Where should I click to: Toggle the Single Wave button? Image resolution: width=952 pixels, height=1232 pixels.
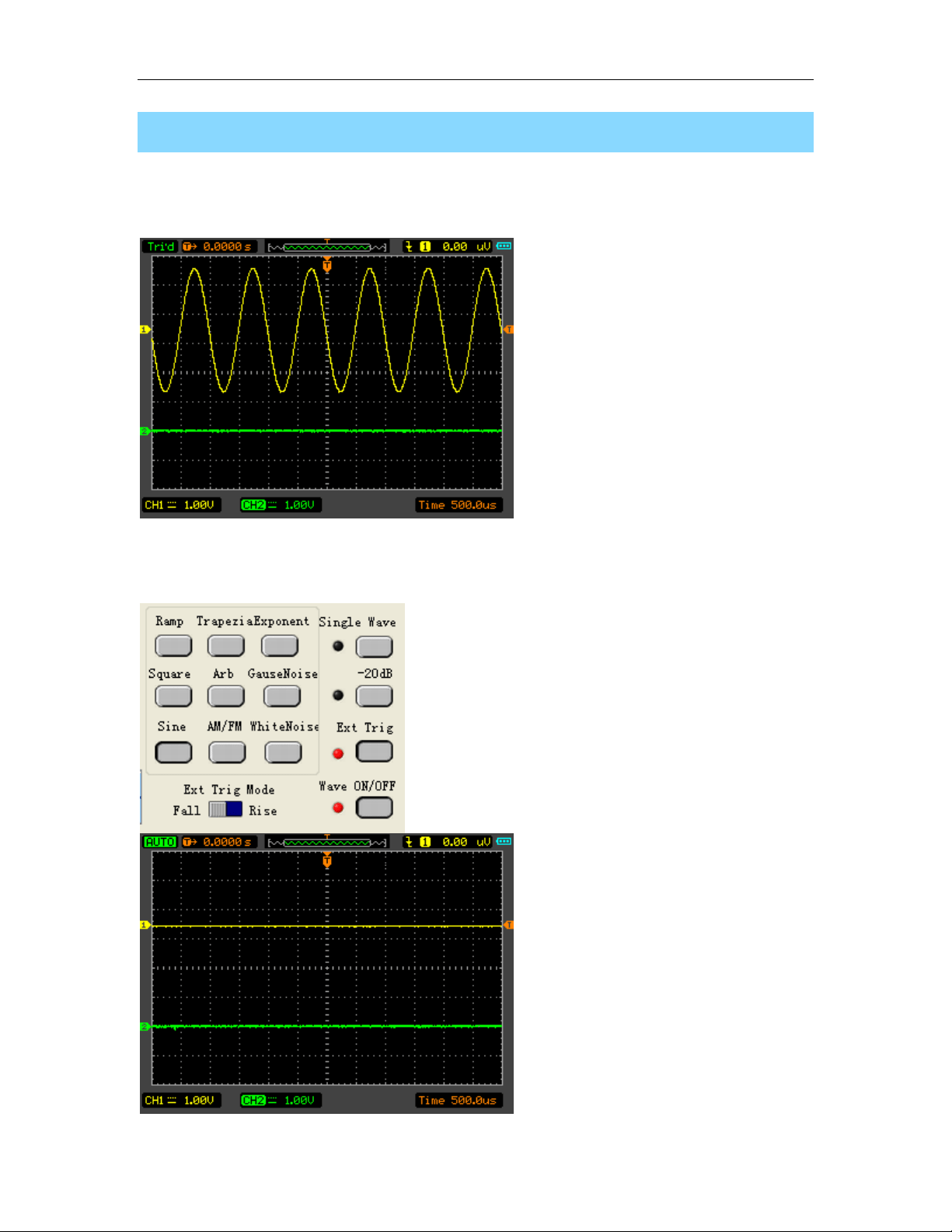[x=375, y=647]
